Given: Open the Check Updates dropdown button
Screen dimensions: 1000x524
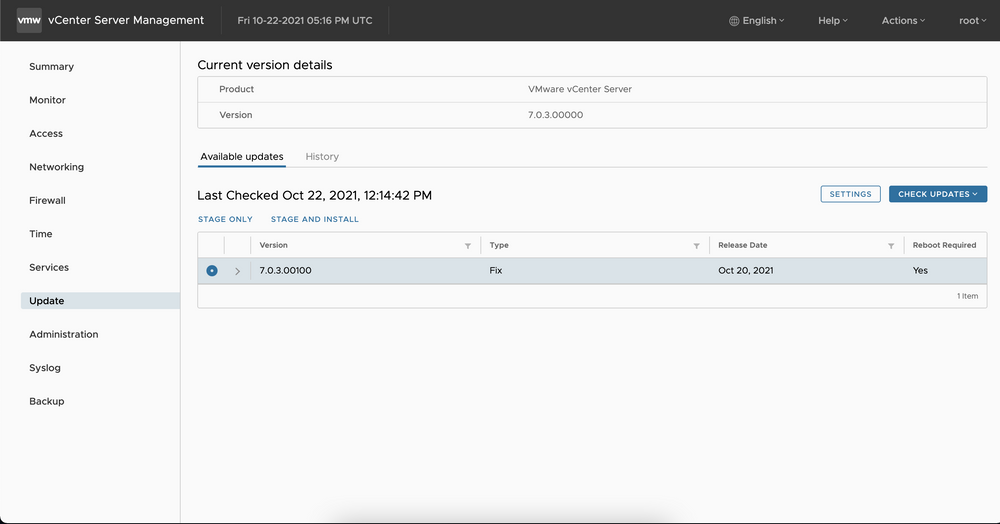Looking at the screenshot, I should (938, 194).
